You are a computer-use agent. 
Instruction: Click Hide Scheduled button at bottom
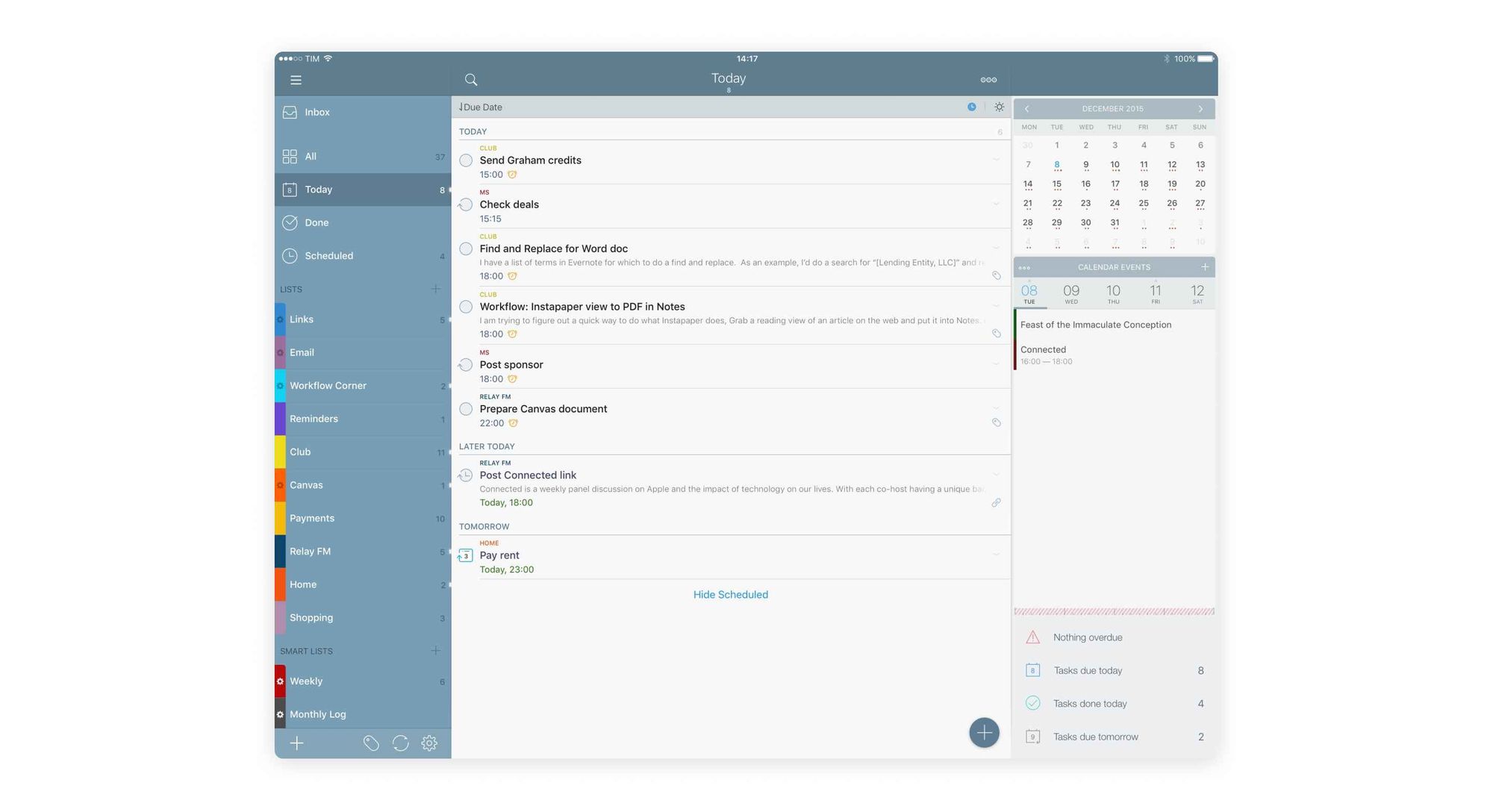click(x=730, y=594)
